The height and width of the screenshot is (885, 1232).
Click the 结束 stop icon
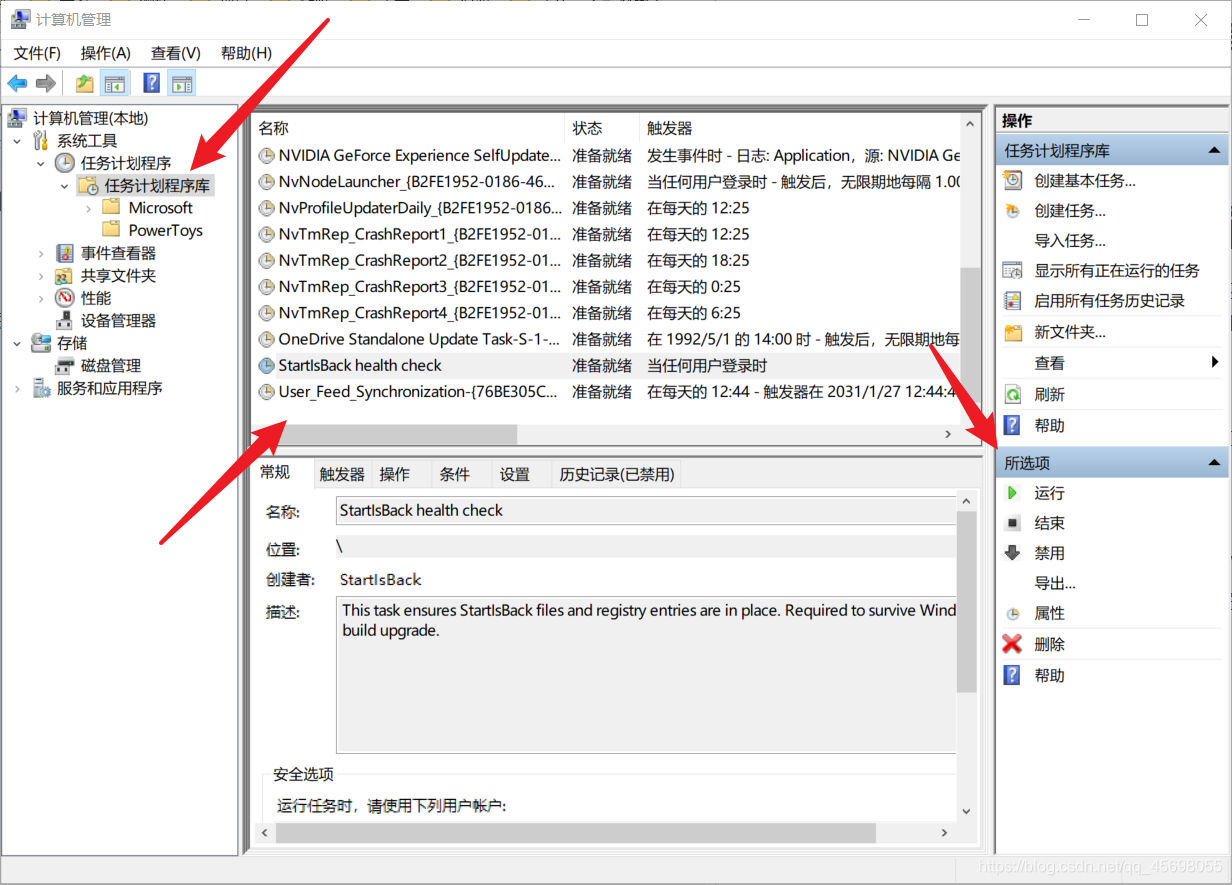point(1012,523)
